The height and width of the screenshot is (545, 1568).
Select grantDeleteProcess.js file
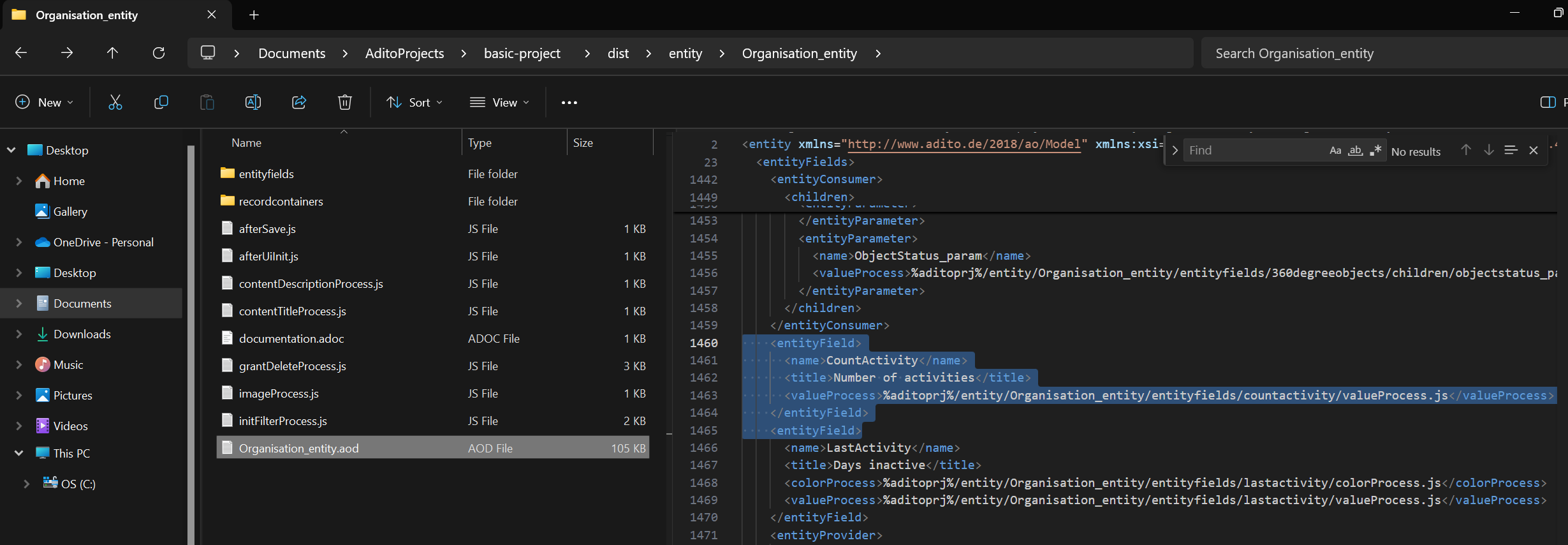433,366
